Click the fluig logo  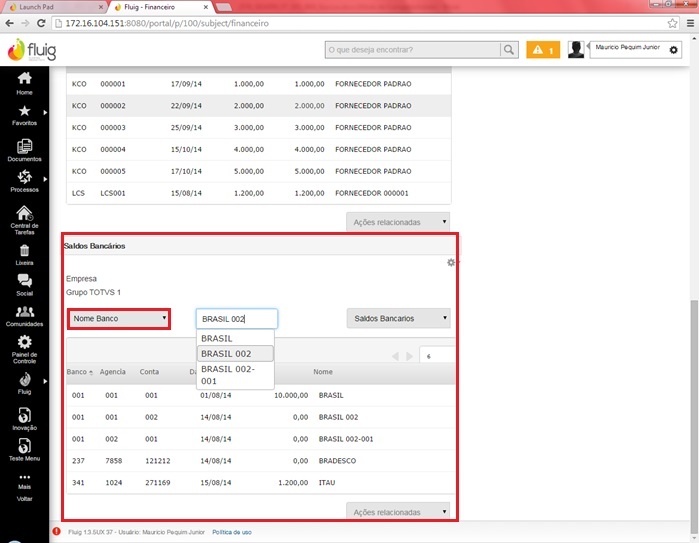click(x=32, y=50)
